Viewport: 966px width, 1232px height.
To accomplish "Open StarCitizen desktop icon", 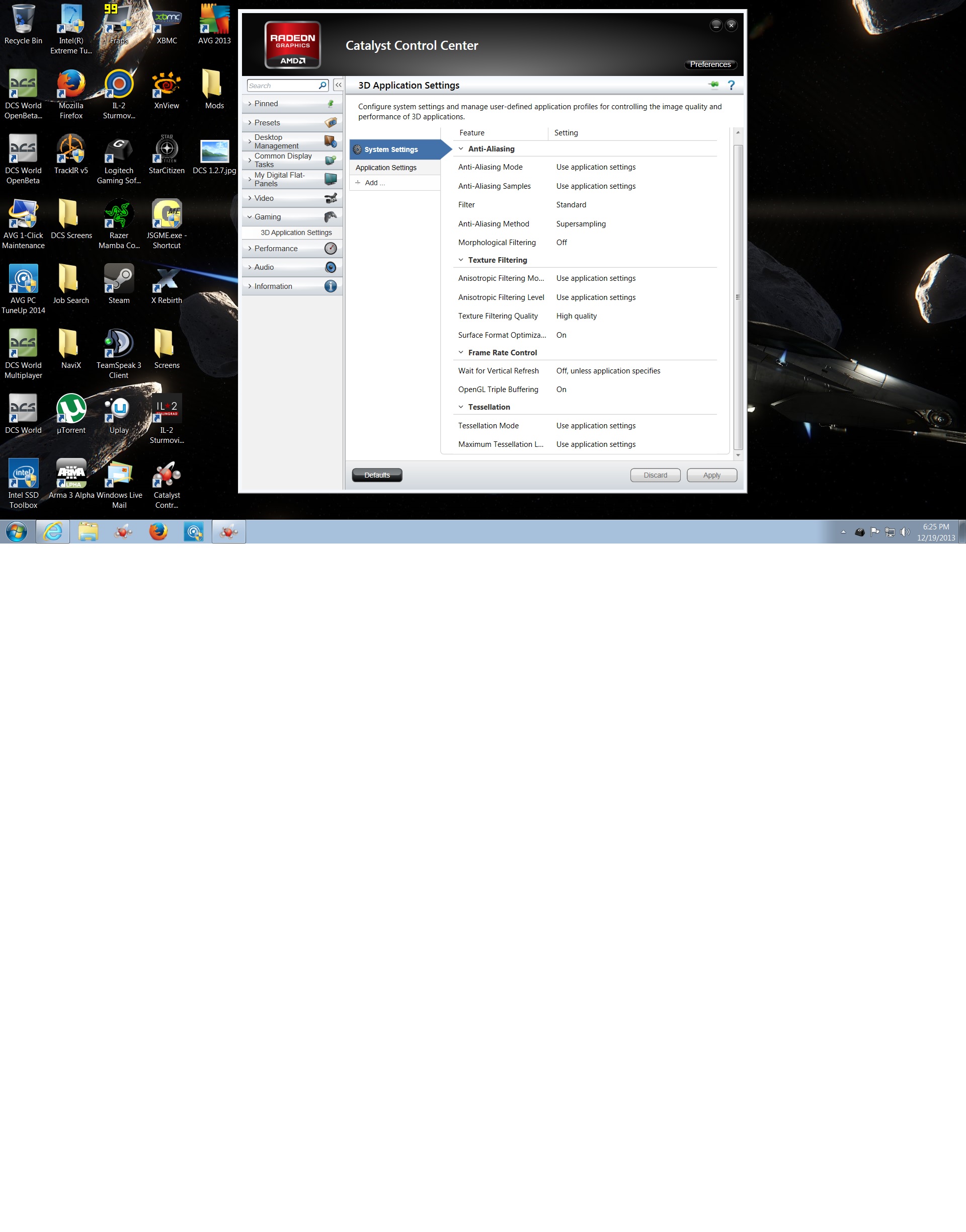I will click(167, 155).
